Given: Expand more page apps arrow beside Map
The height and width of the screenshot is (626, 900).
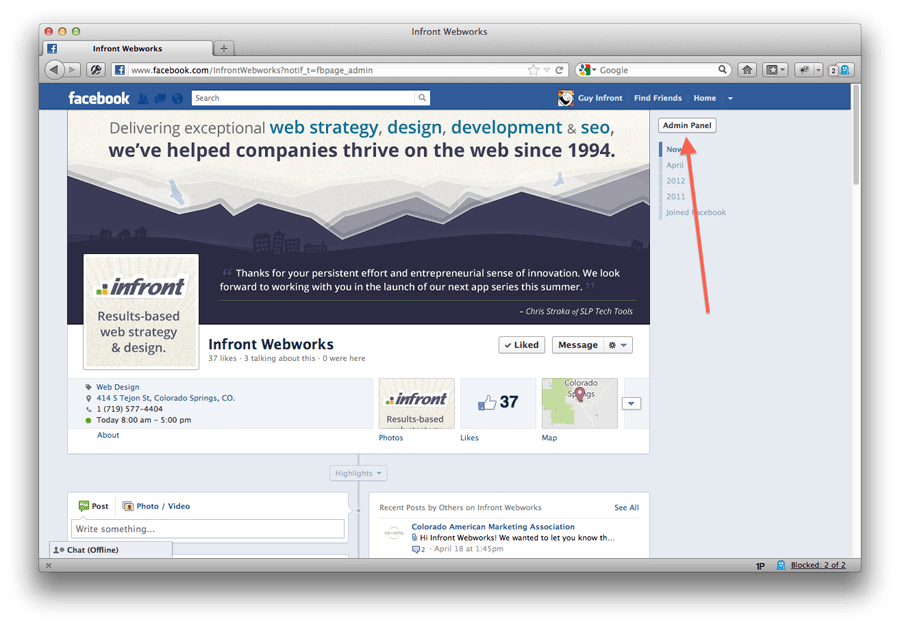Looking at the screenshot, I should point(631,403).
